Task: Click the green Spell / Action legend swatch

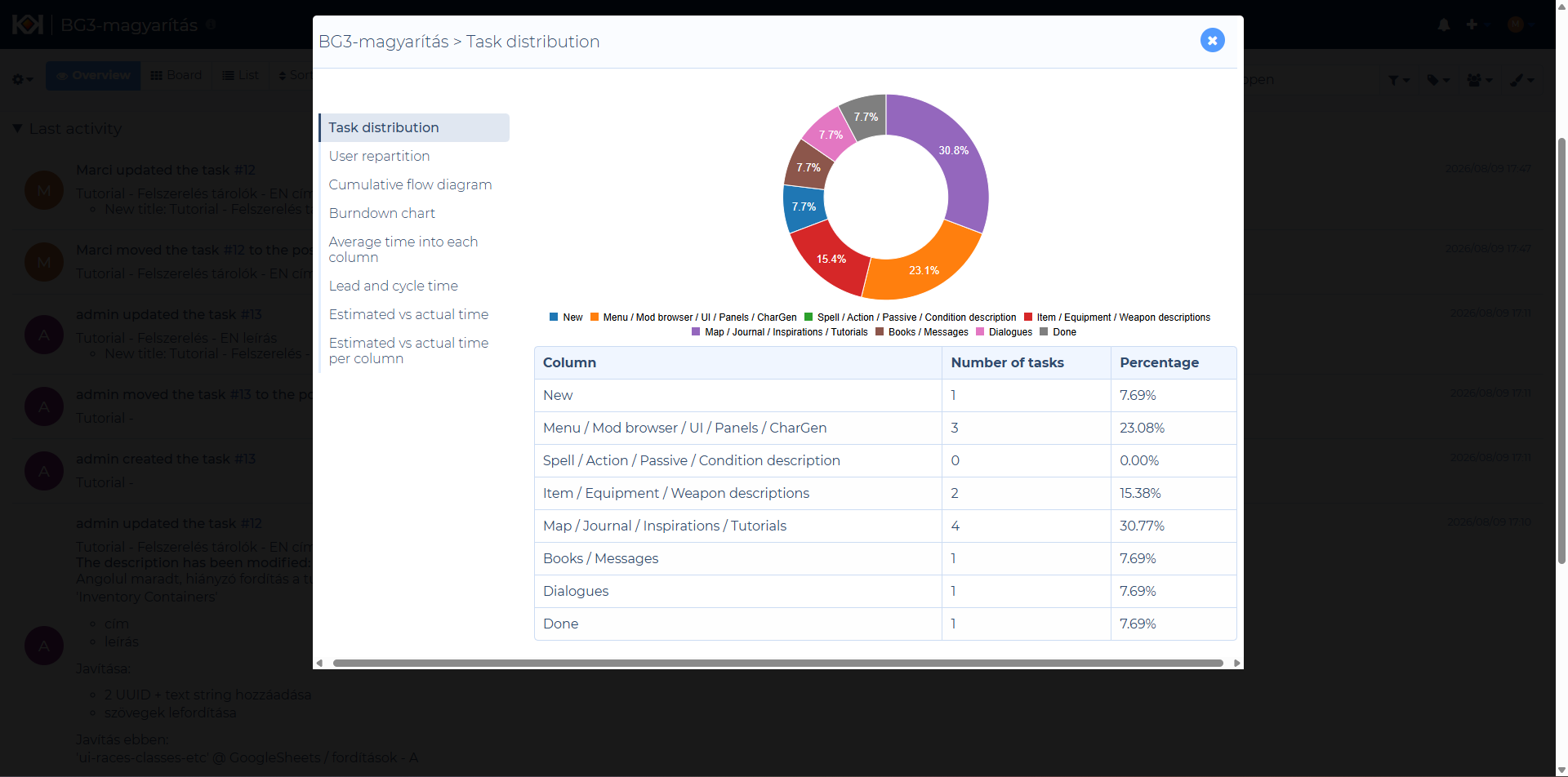Action: (808, 317)
